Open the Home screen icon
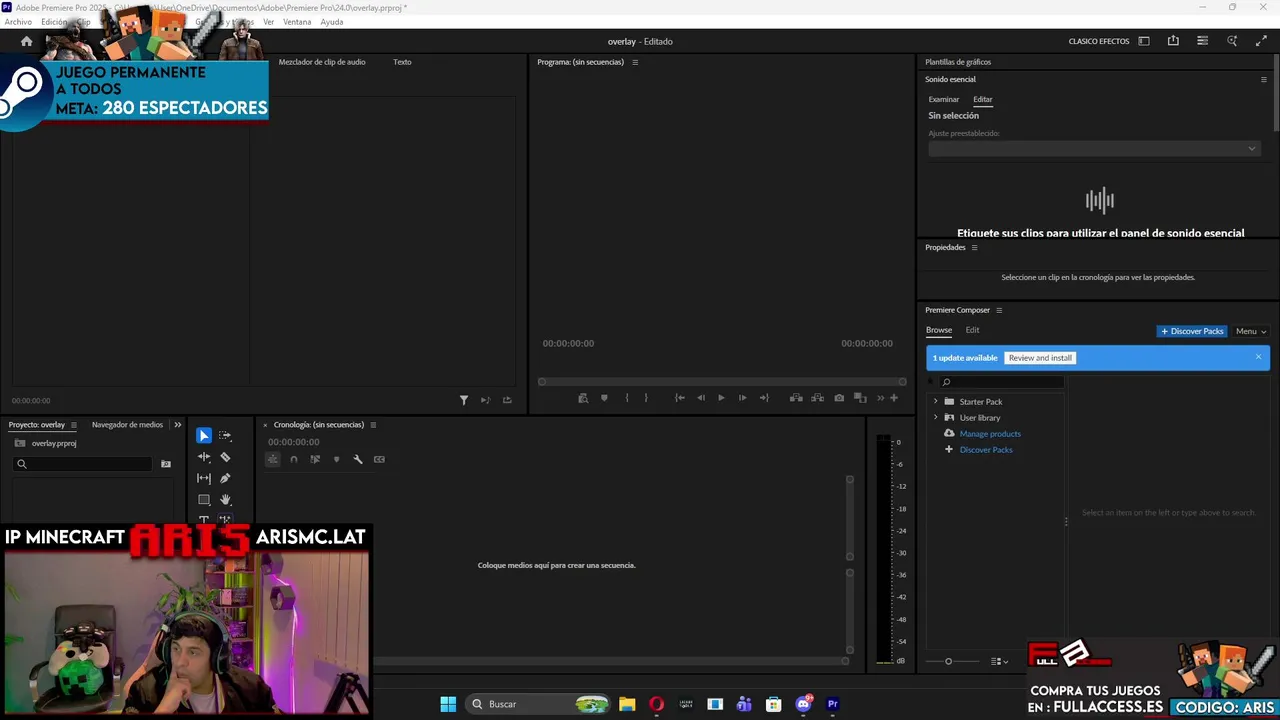Image resolution: width=1280 pixels, height=720 pixels. pyautogui.click(x=27, y=41)
